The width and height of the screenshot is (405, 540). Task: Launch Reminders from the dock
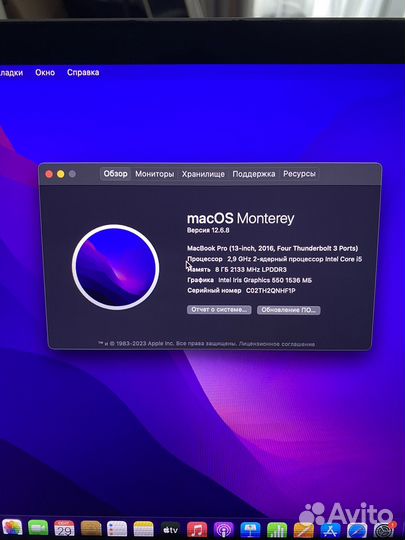[117, 529]
